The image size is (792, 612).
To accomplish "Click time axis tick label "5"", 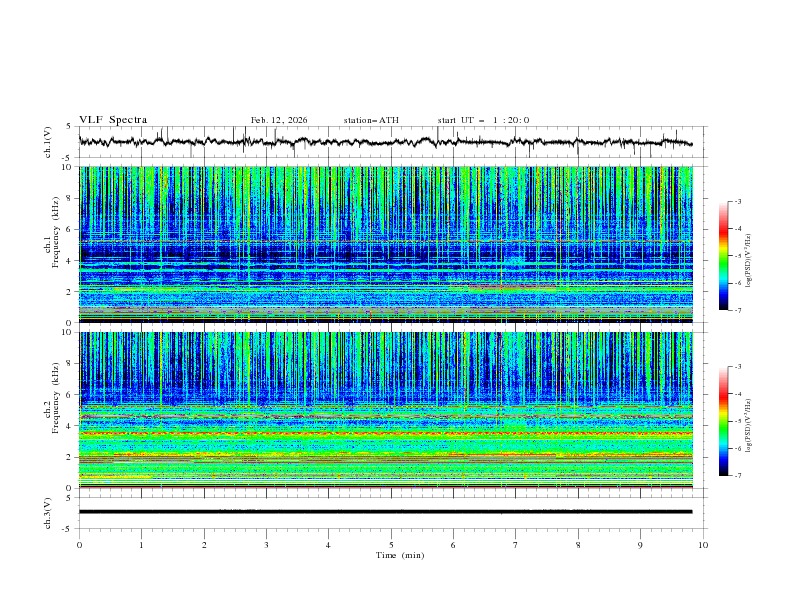I will point(391,545).
